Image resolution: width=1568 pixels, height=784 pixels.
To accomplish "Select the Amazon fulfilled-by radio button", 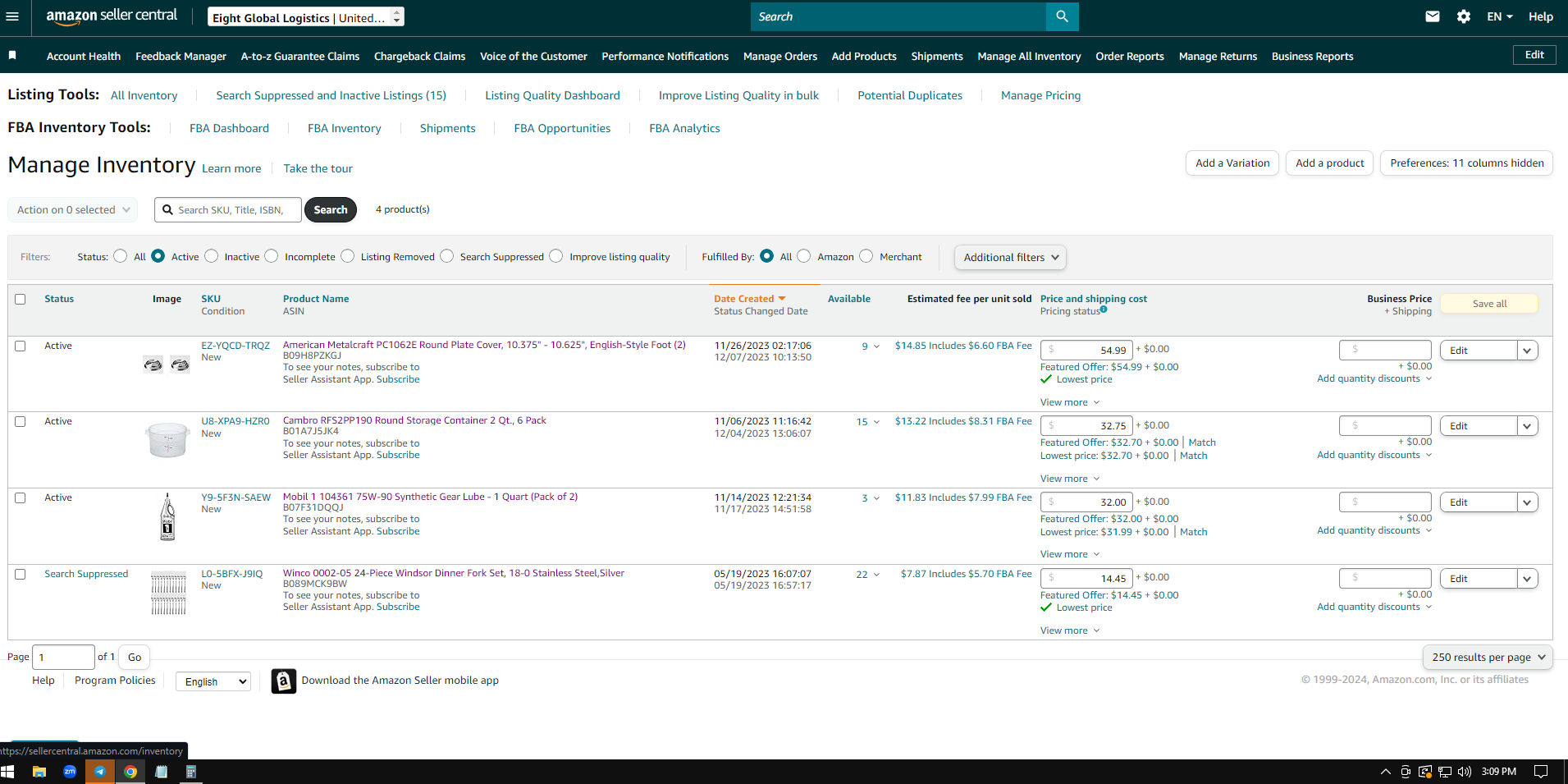I will (804, 256).
